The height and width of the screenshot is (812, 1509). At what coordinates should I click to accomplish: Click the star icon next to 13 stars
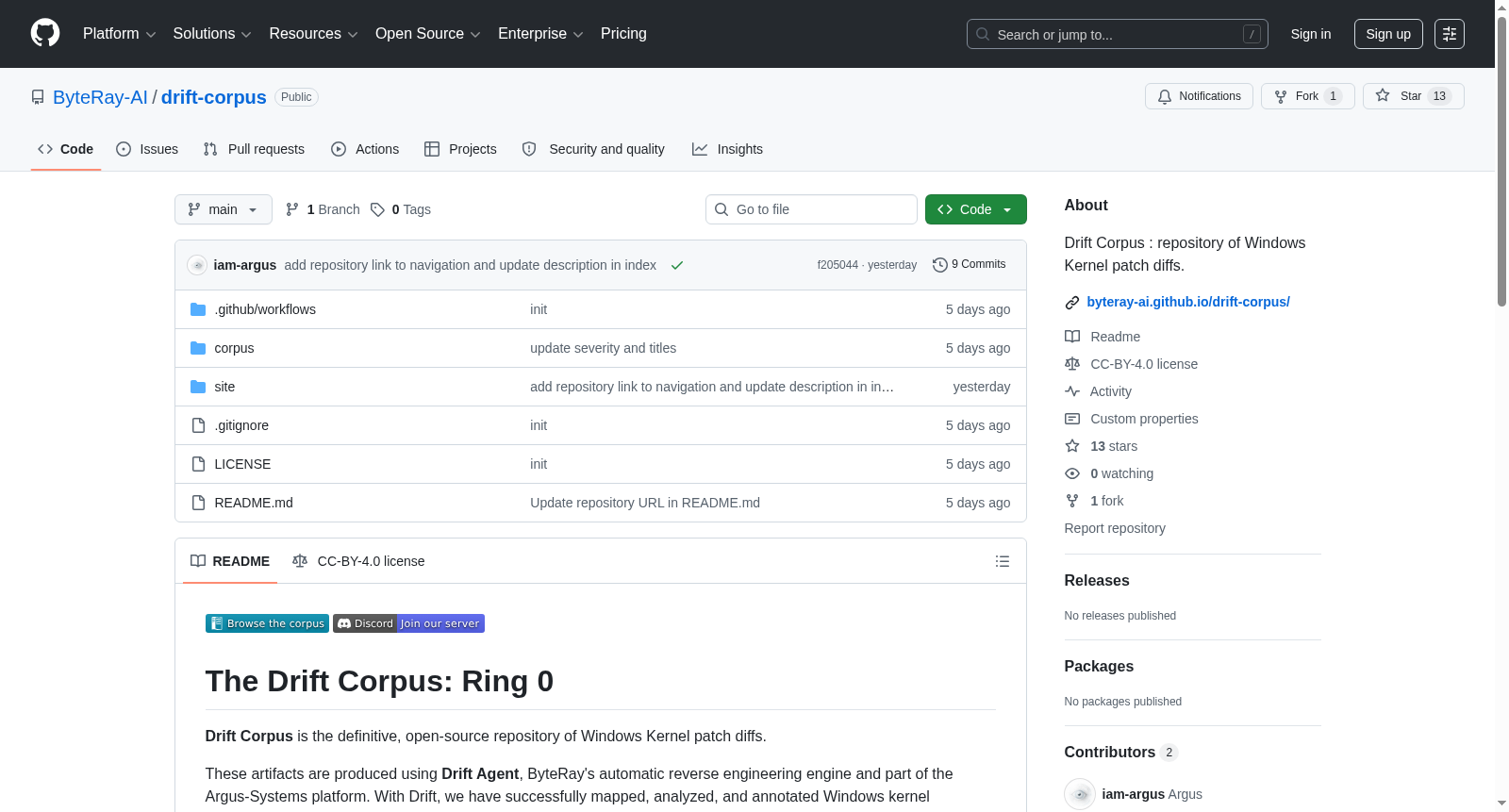(x=1072, y=446)
